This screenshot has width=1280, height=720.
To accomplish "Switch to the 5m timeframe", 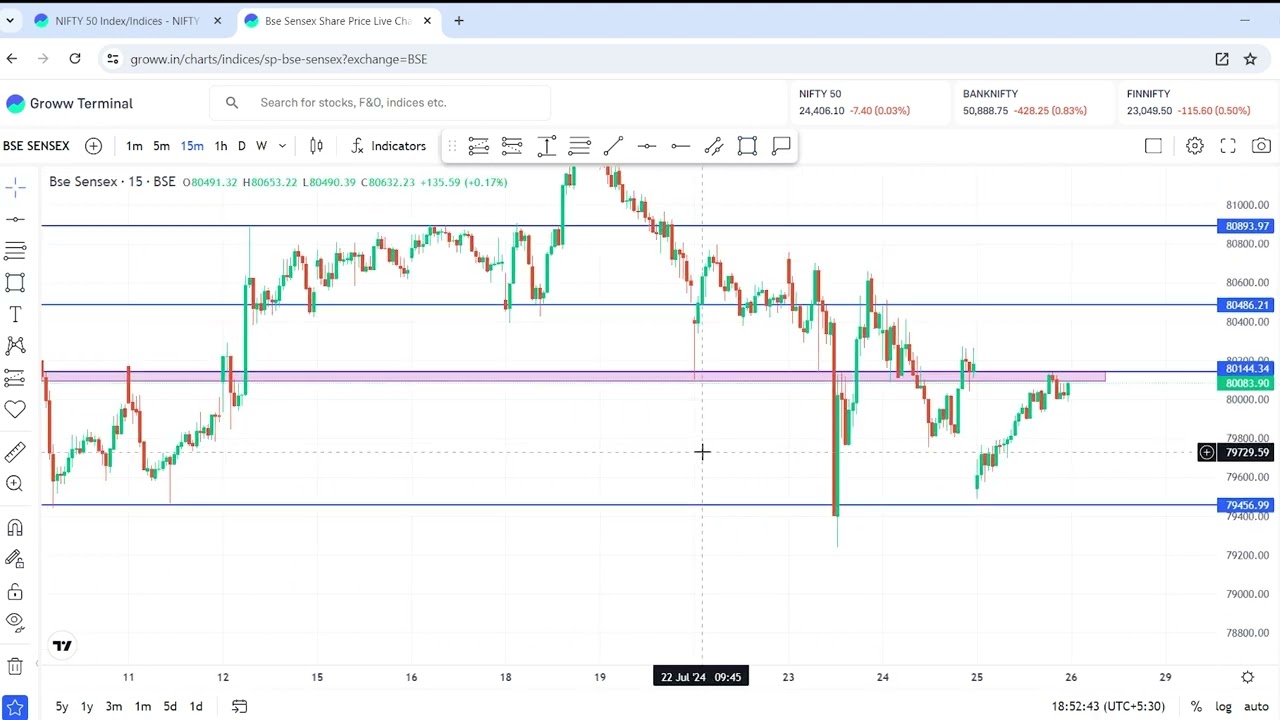I will (161, 146).
